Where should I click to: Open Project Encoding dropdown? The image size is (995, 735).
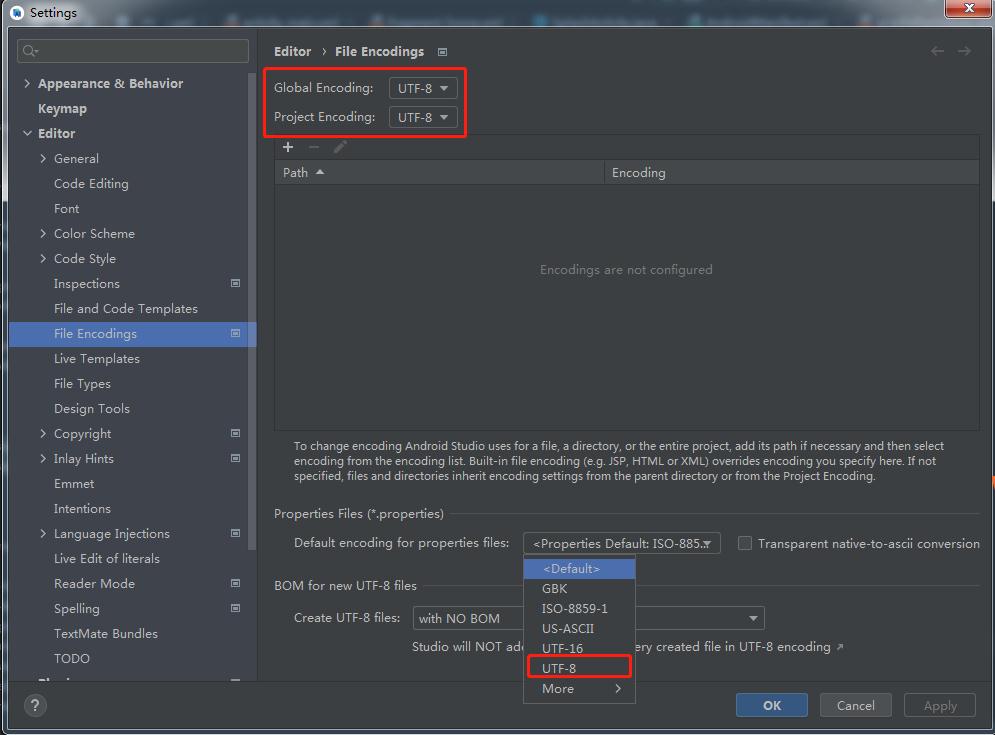pyautogui.click(x=423, y=117)
